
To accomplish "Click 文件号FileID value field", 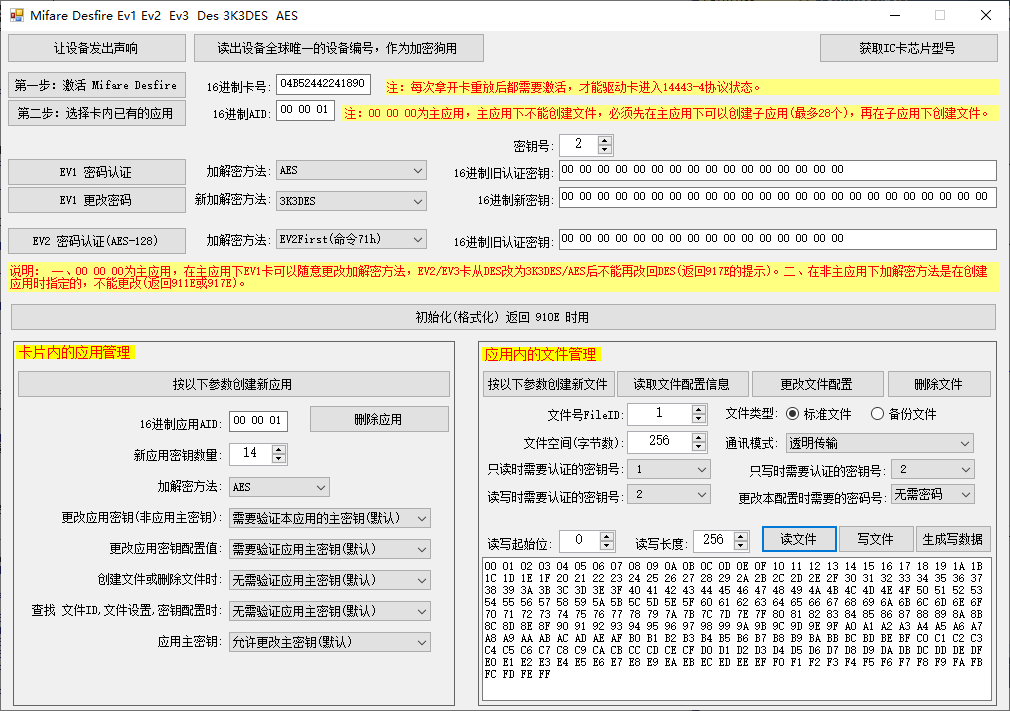I will point(660,414).
